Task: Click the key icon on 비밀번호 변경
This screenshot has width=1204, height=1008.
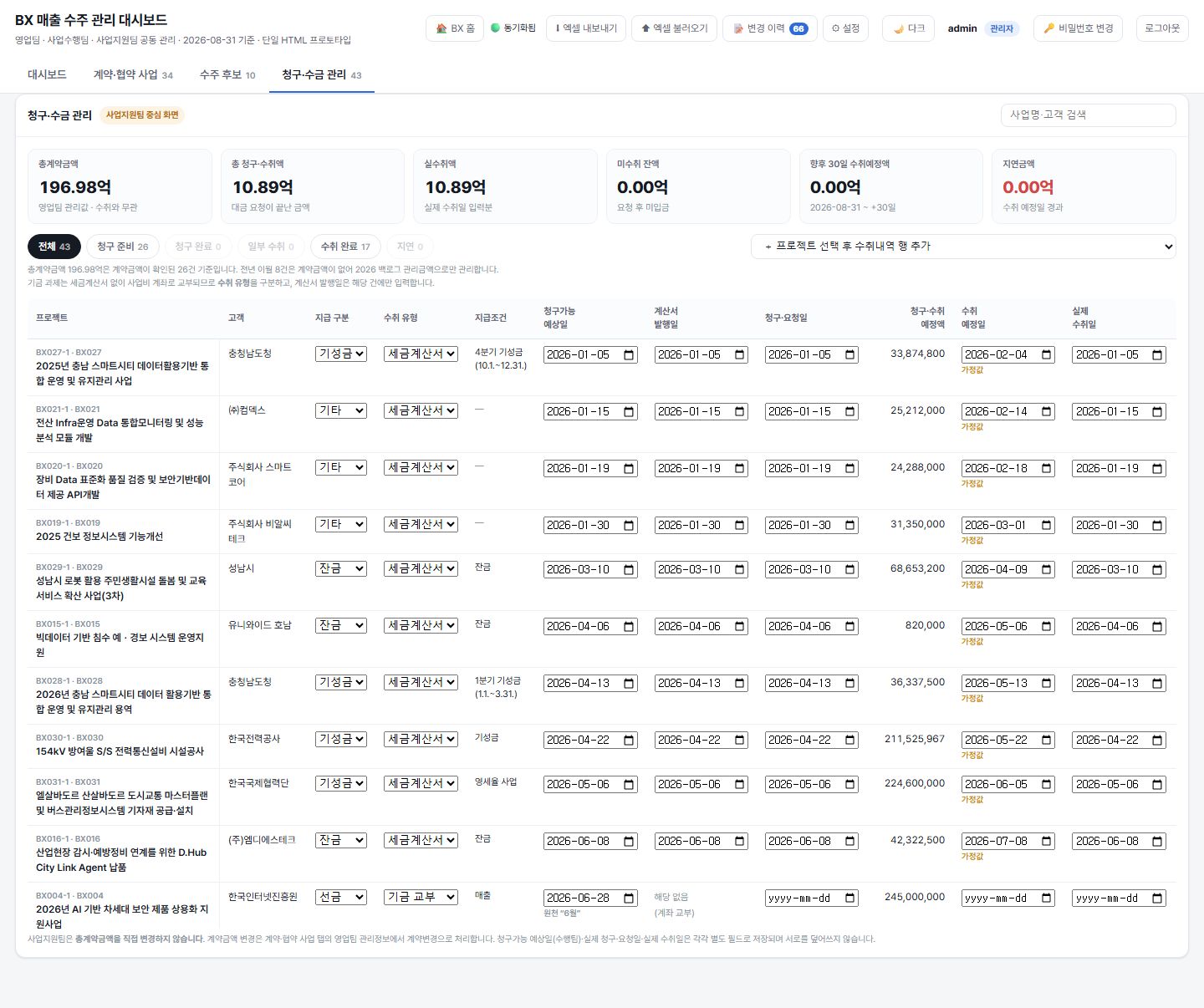Action: click(x=1048, y=28)
